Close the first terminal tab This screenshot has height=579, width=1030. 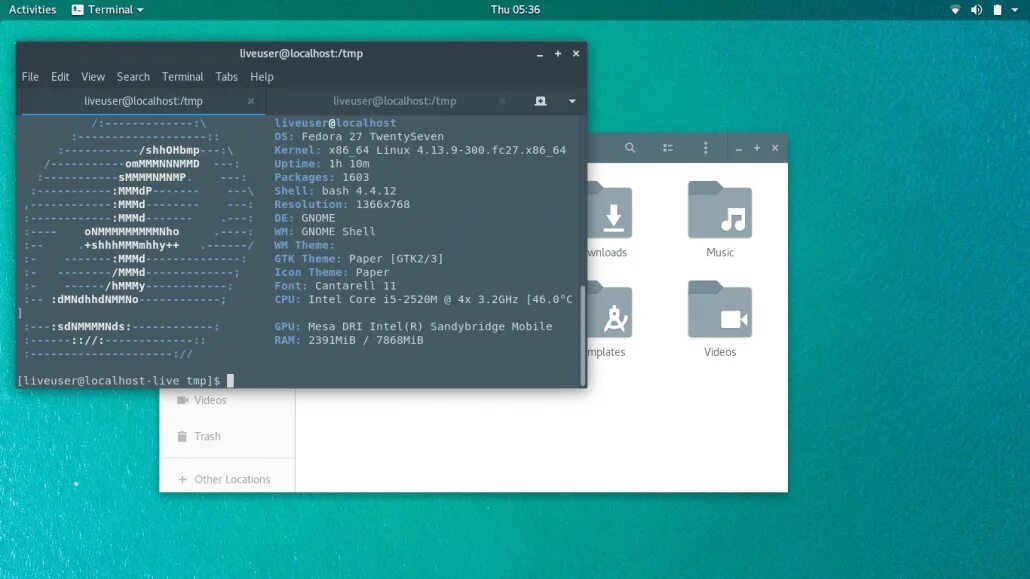coord(251,101)
